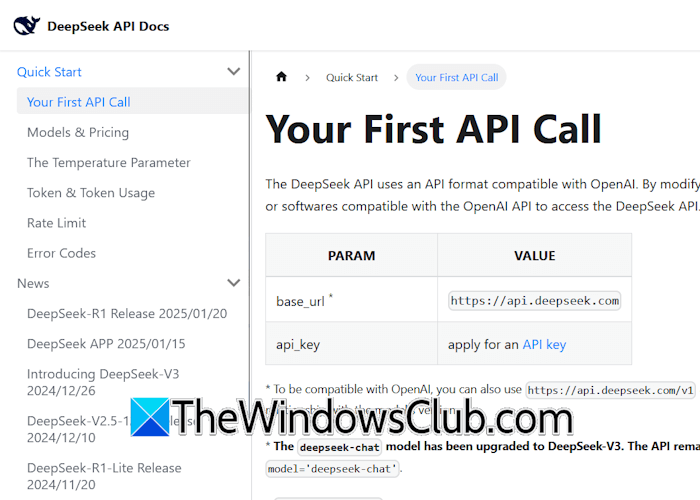Open the Rate Limit page
Screen dimensions: 700x500
tap(56, 223)
